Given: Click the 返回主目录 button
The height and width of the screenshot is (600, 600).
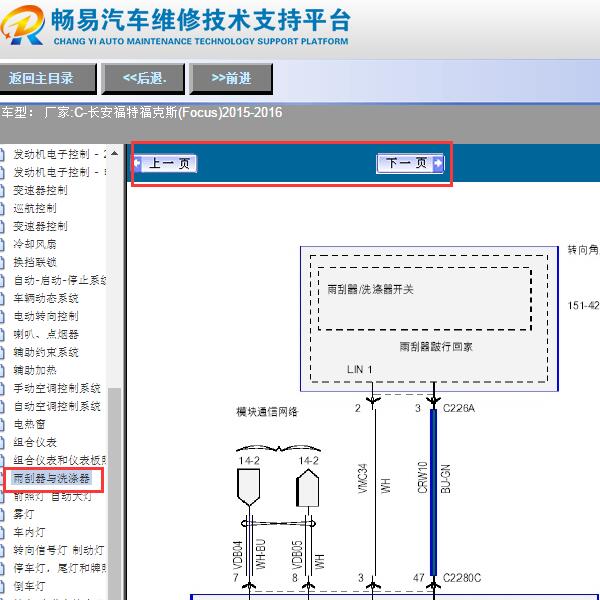Looking at the screenshot, I should (x=47, y=78).
